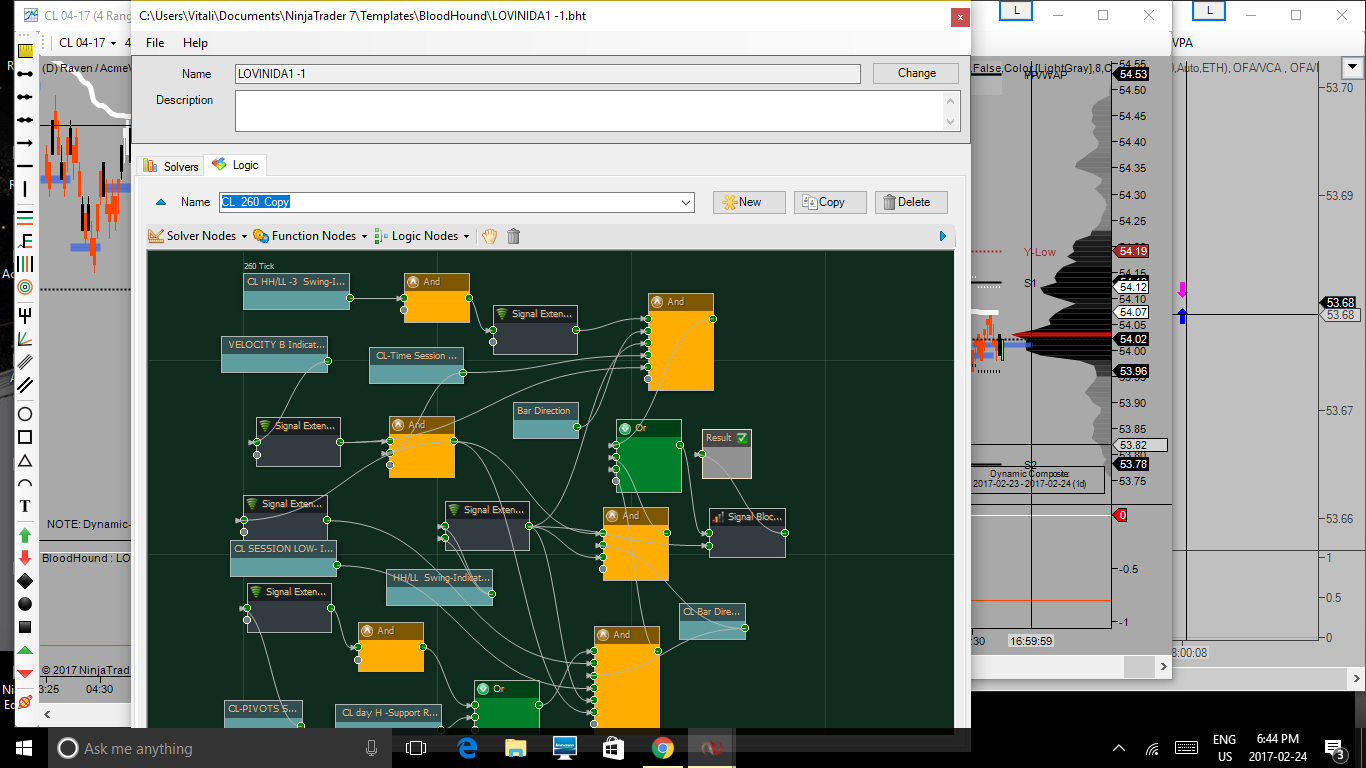The height and width of the screenshot is (768, 1366).
Task: Expand the side panel with blue right arrow
Action: [943, 236]
